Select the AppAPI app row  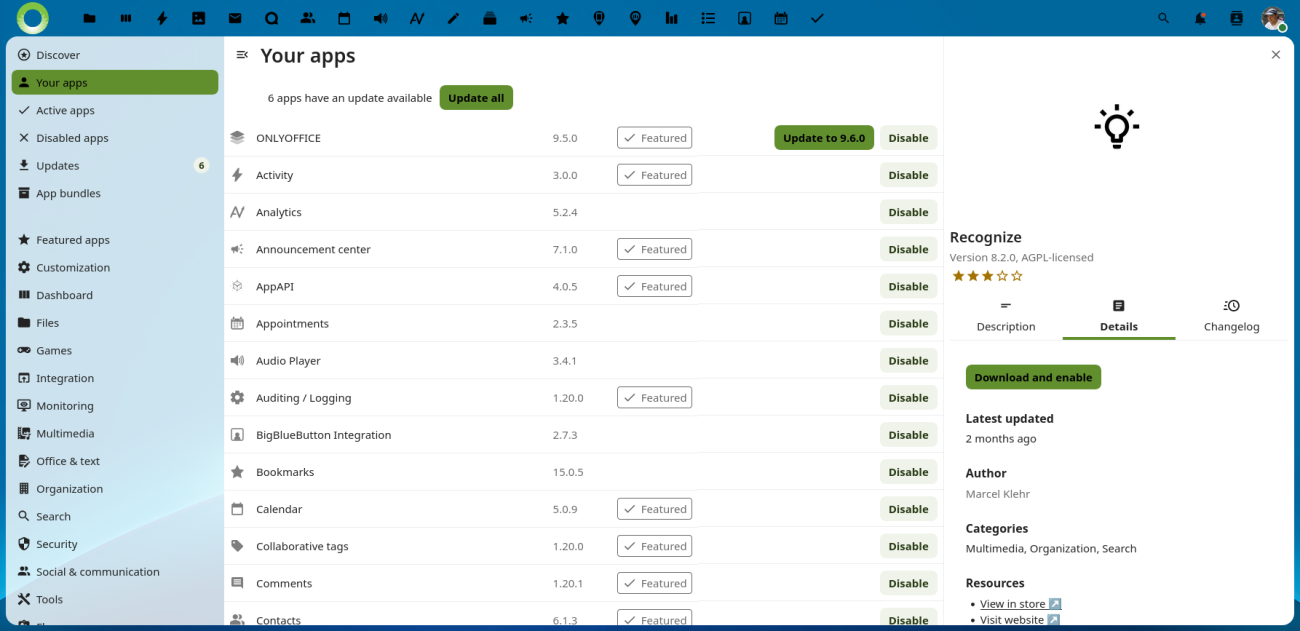(583, 286)
